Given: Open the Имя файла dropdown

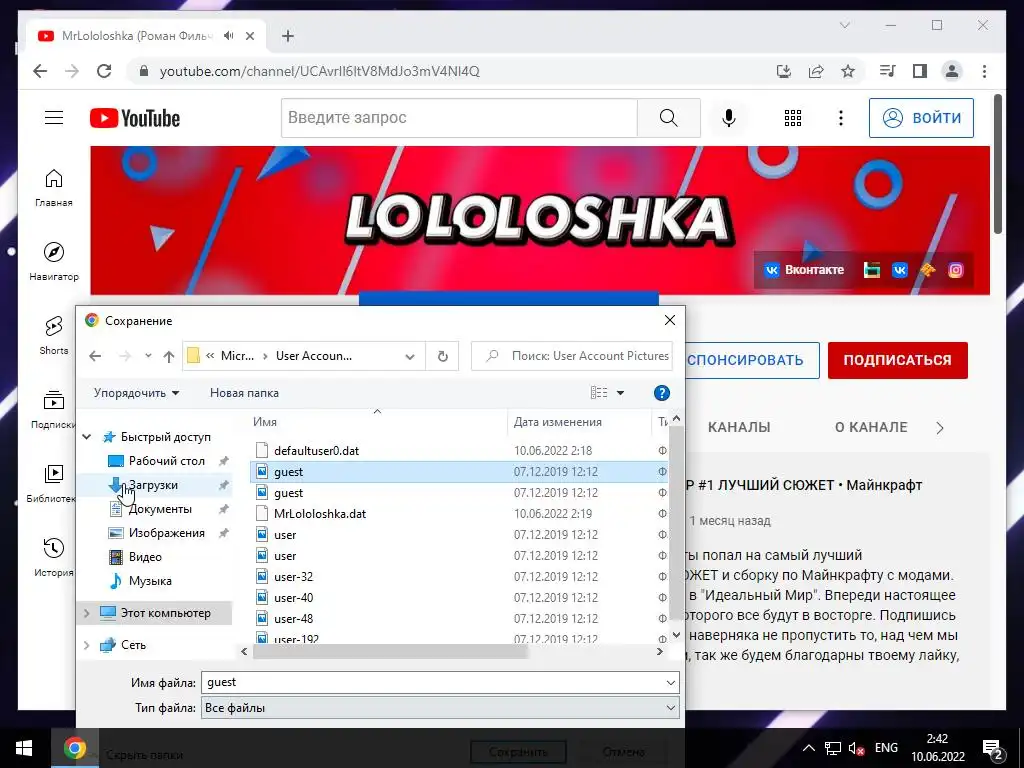Looking at the screenshot, I should [670, 682].
